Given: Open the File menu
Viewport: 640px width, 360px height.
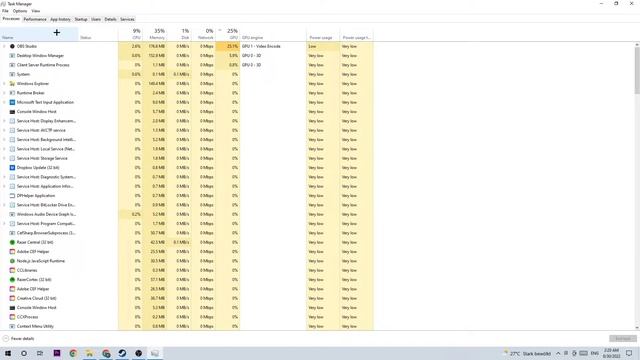Looking at the screenshot, I should (5, 11).
